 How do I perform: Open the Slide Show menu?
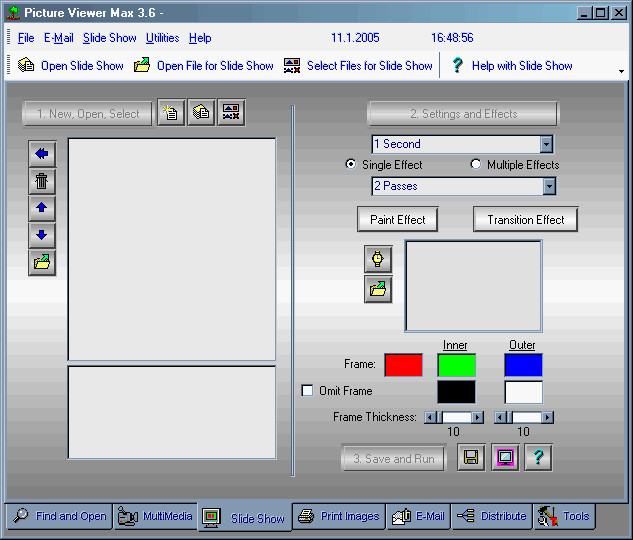109,38
